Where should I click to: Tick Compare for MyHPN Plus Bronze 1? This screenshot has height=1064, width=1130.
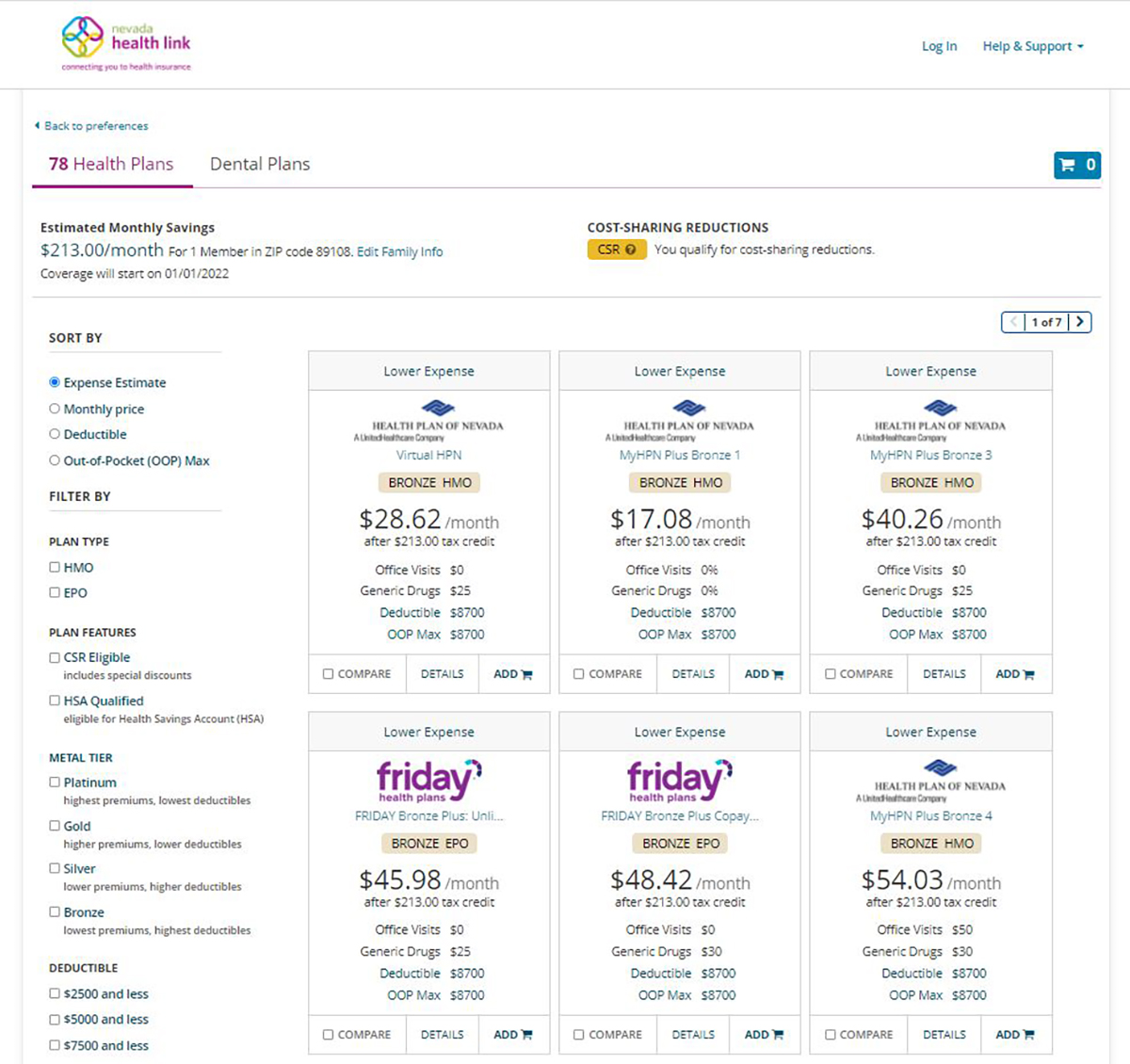click(x=579, y=674)
